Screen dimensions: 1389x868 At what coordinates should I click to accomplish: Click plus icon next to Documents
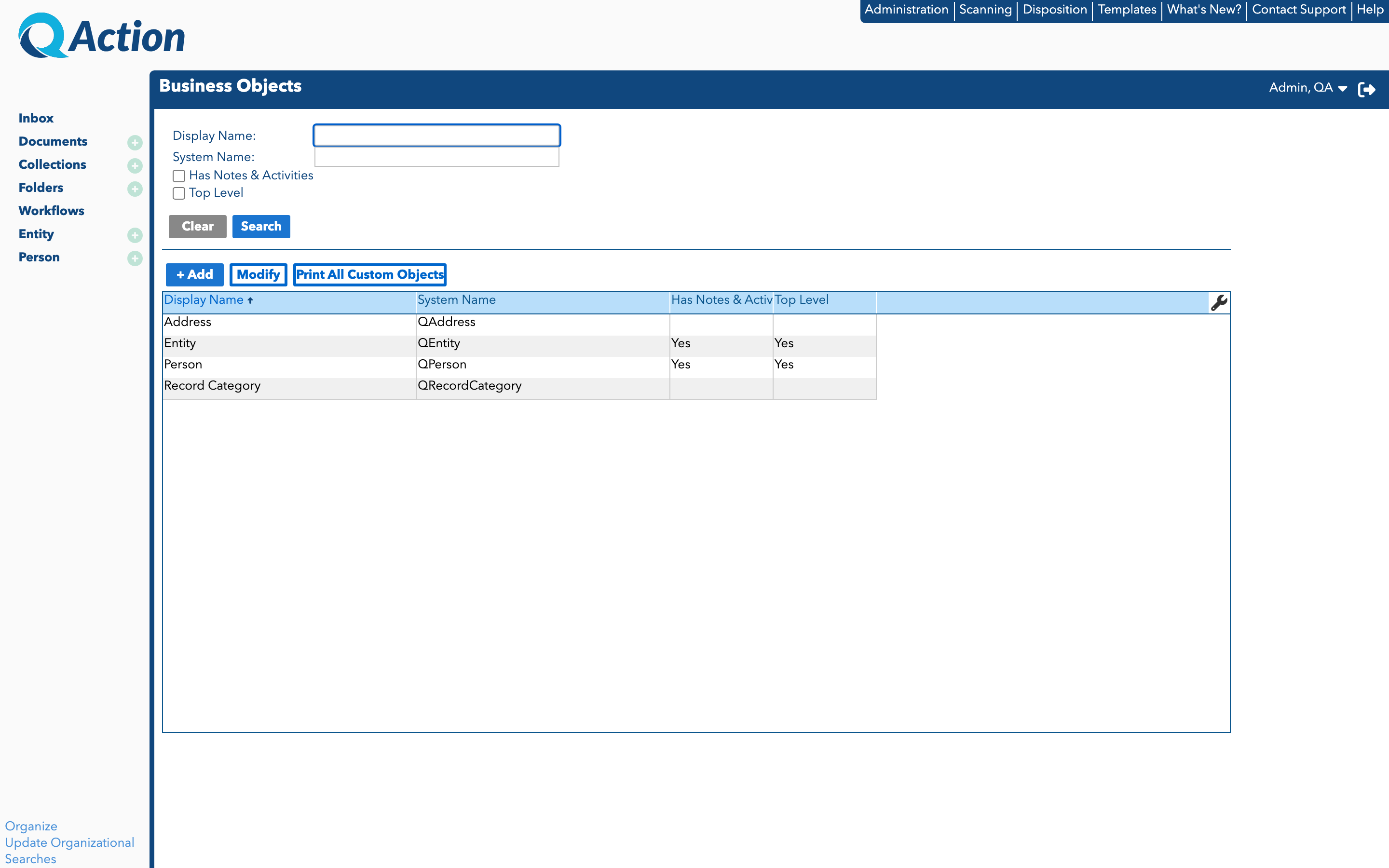(135, 142)
